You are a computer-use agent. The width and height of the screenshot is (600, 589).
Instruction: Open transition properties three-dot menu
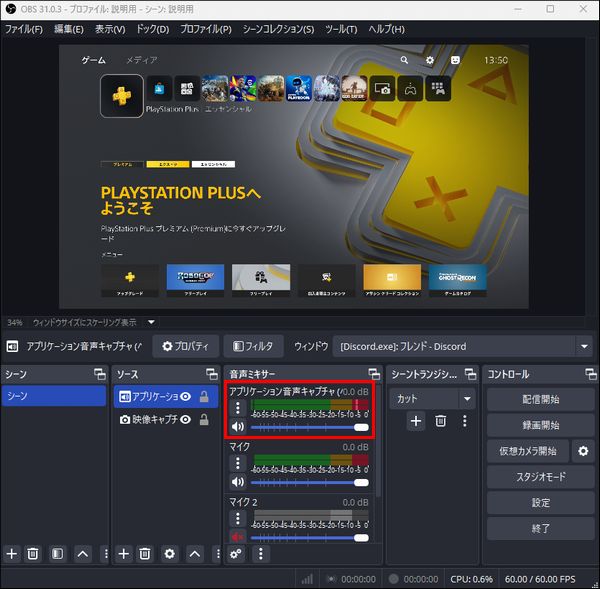tap(465, 421)
